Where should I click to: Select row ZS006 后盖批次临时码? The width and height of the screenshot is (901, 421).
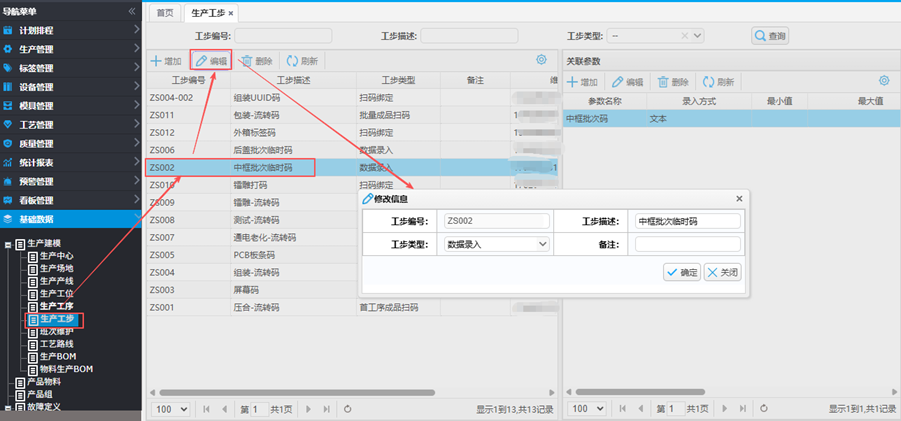coord(352,150)
